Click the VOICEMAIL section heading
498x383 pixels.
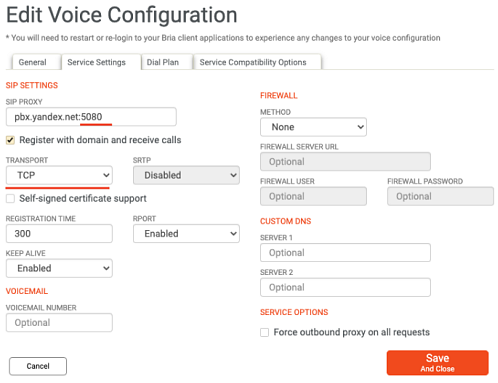pos(27,291)
